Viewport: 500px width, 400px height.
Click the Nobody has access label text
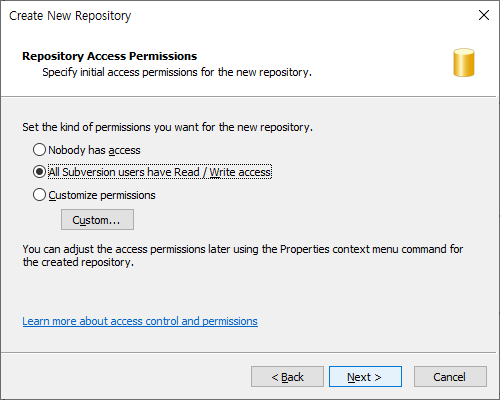pos(94,150)
